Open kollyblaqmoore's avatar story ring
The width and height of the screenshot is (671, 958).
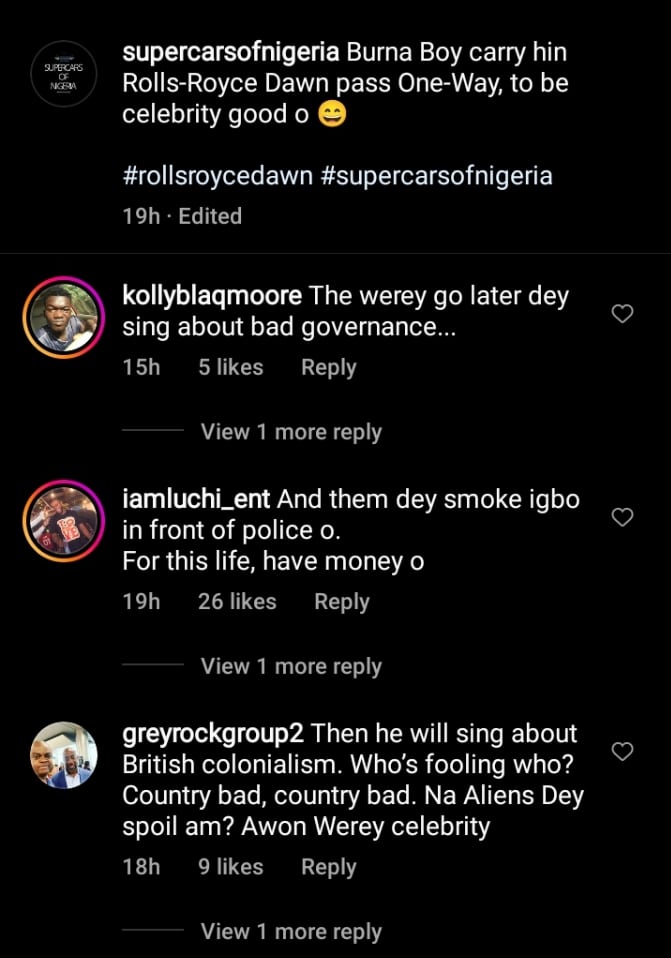[x=62, y=315]
